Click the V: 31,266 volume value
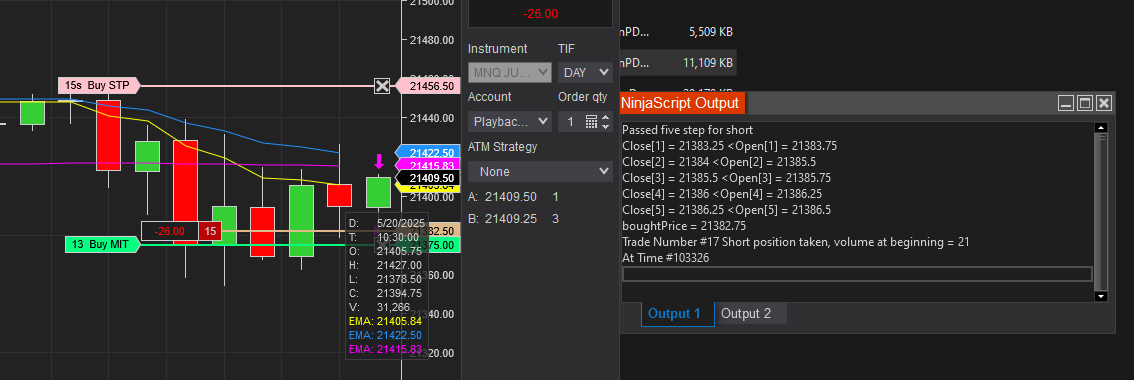Image resolution: width=1134 pixels, height=380 pixels. (x=393, y=307)
